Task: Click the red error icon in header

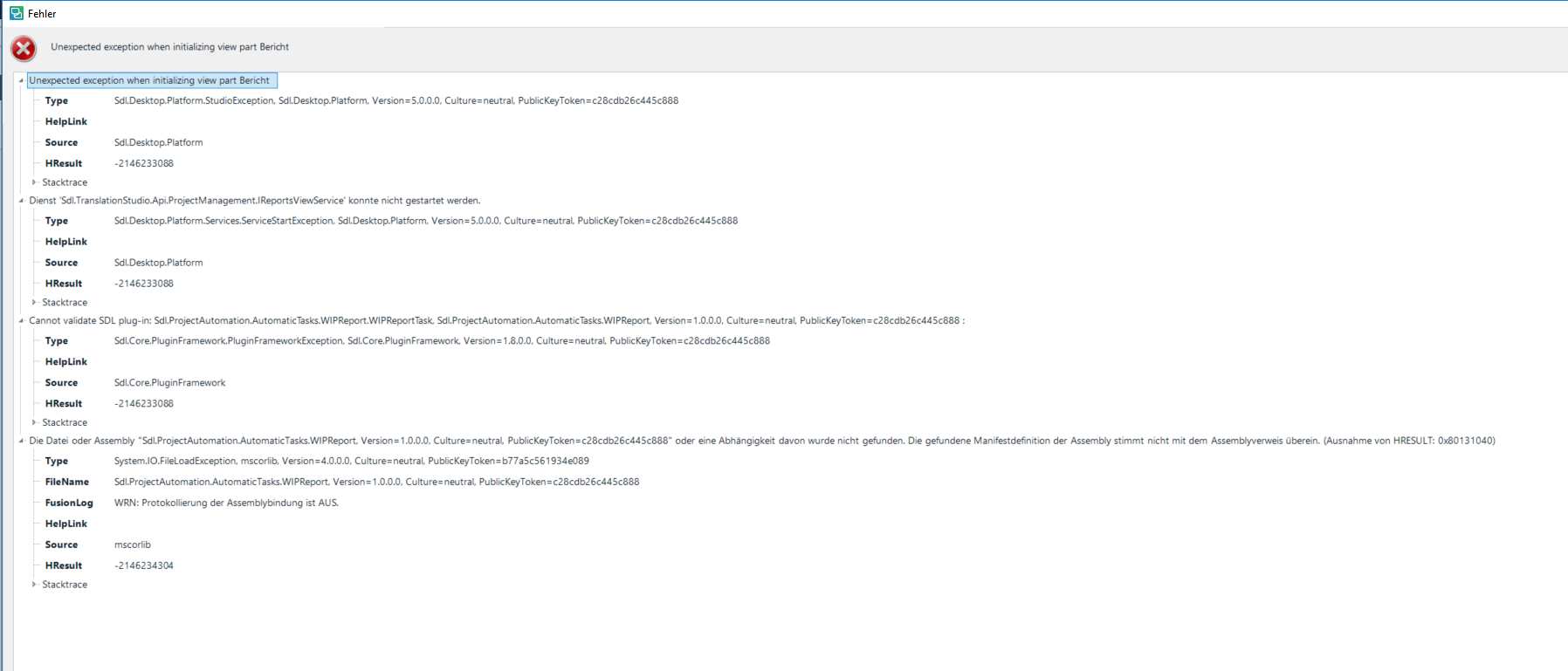Action: [x=24, y=49]
